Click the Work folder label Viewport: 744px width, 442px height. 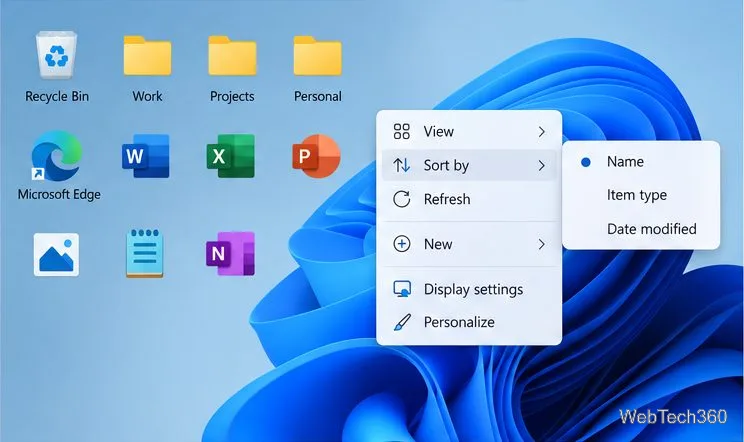point(147,96)
